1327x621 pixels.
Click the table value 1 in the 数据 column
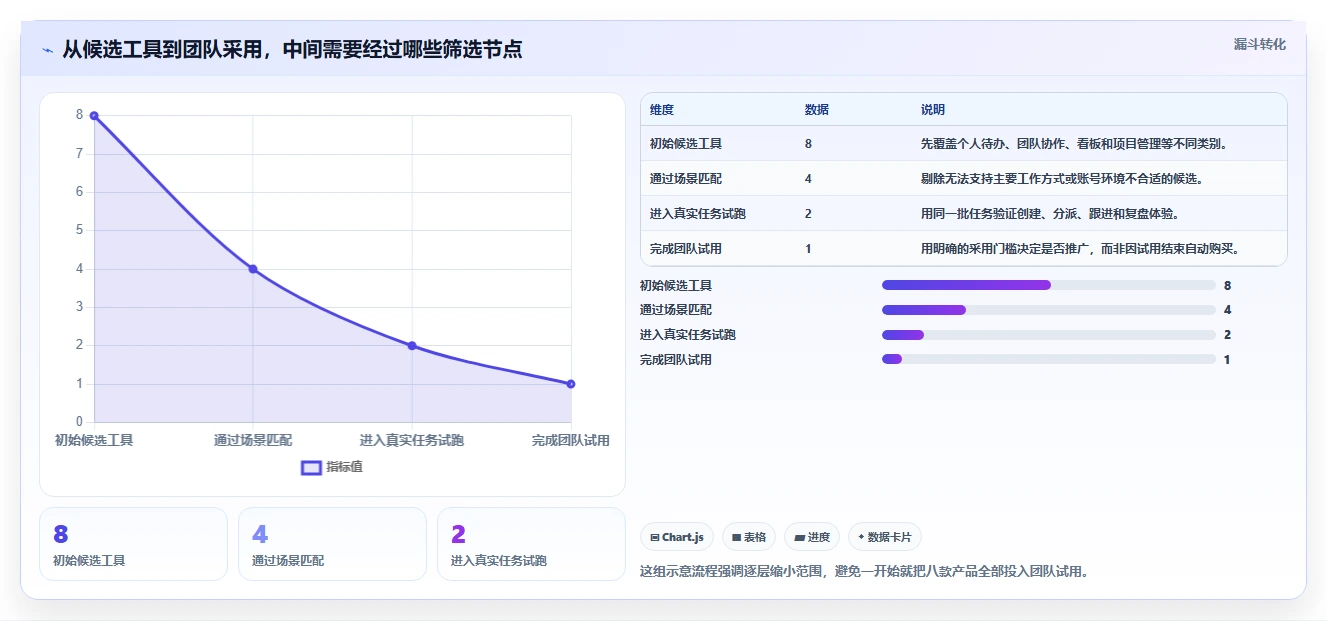(x=808, y=249)
